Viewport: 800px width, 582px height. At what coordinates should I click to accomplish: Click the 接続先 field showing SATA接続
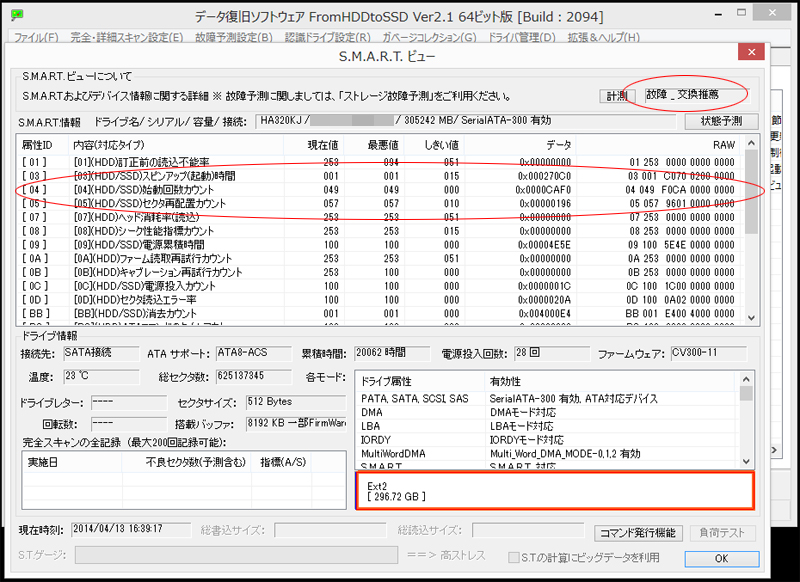[x=101, y=353]
